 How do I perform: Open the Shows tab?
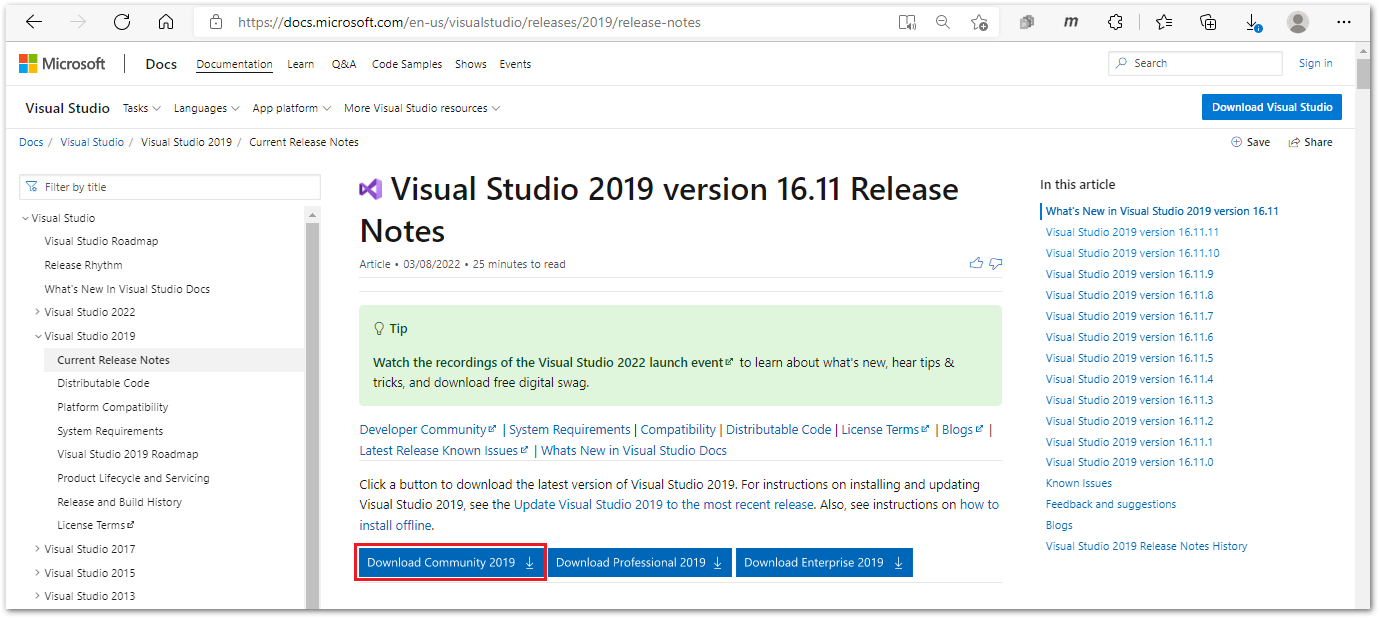[471, 64]
